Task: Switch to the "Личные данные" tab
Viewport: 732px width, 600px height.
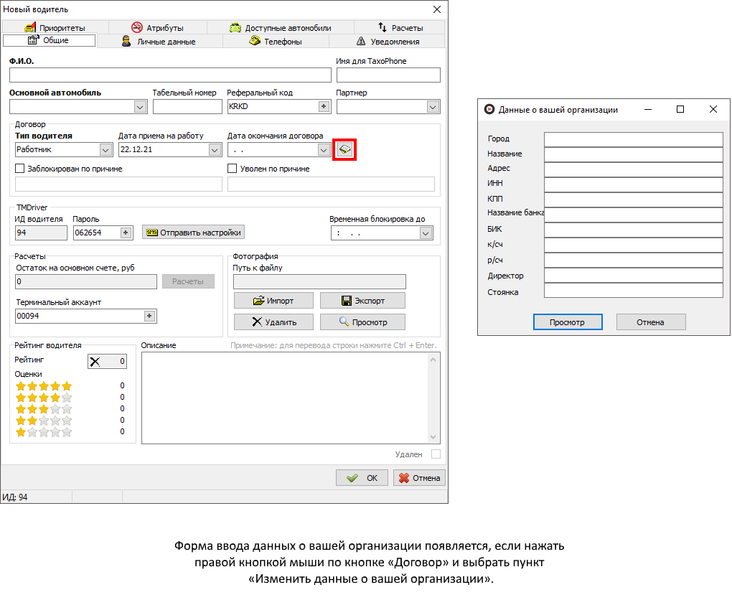Action: coord(166,41)
